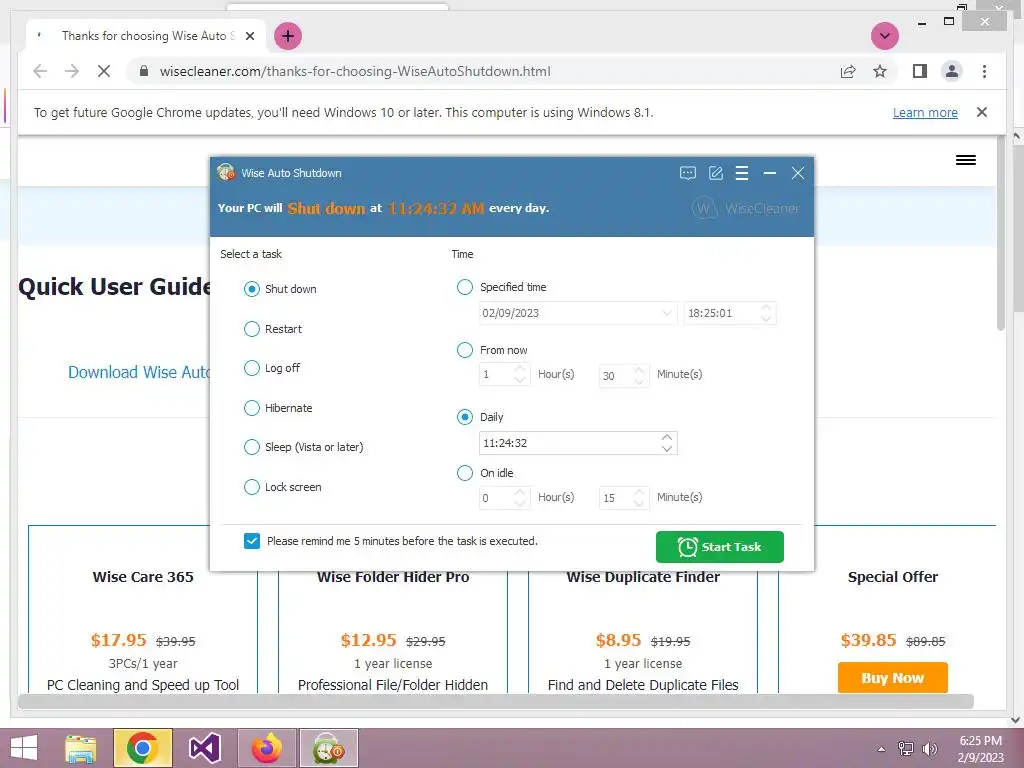
Task: Click the page horizontal scrollbar
Action: (x=496, y=701)
